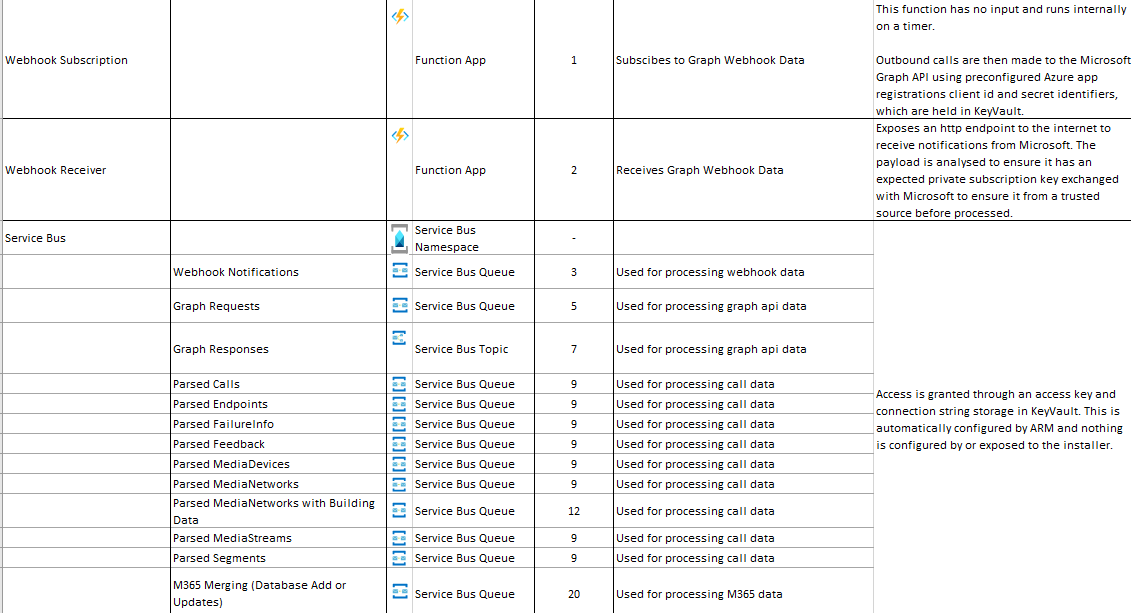The image size is (1131, 613).
Task: Select graph api data description in Graph Requests row
Action: pyautogui.click(x=743, y=306)
